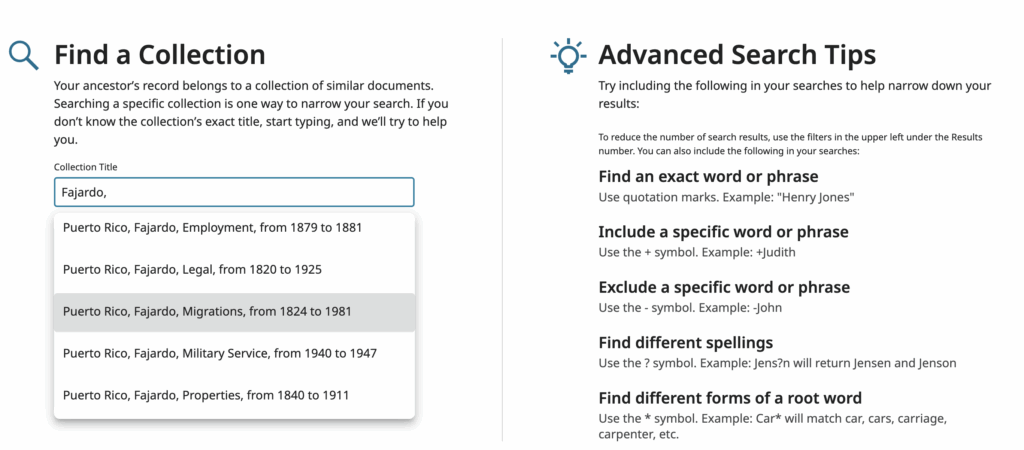Click the "Find a Collection" heading
Viewport: 1024px width, 450px height.
[160, 54]
